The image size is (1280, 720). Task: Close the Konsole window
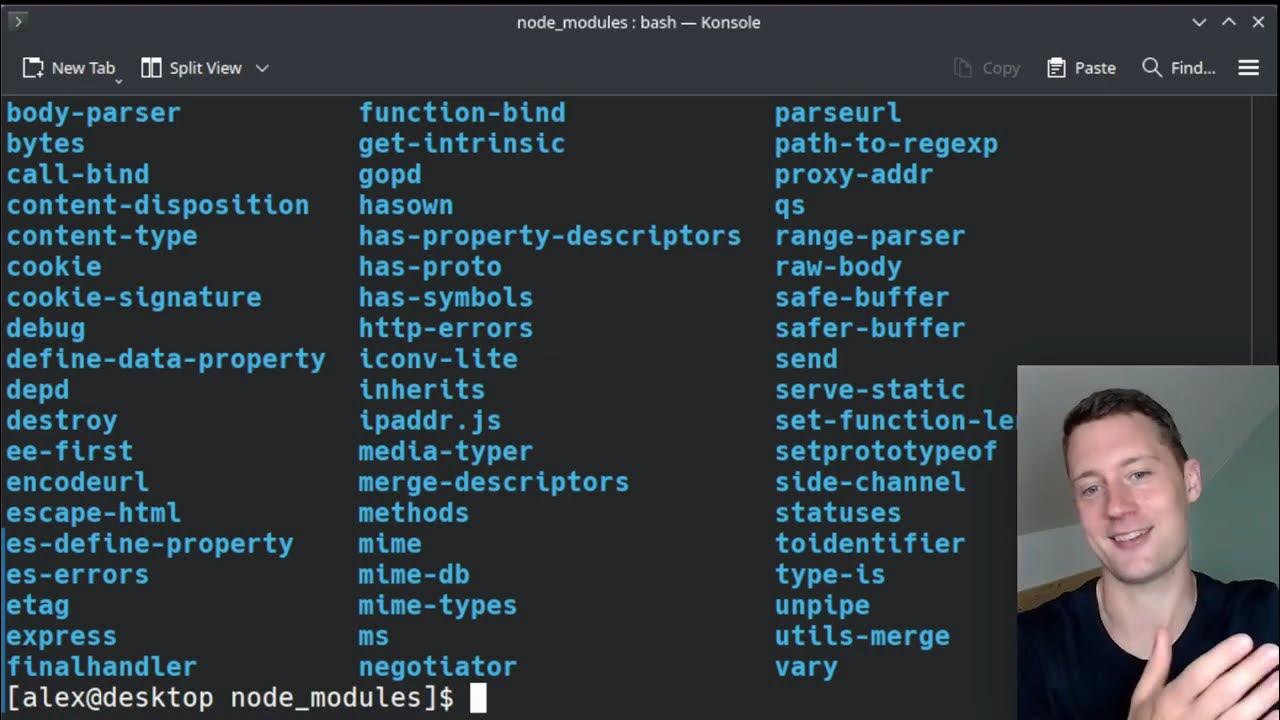[1258, 22]
